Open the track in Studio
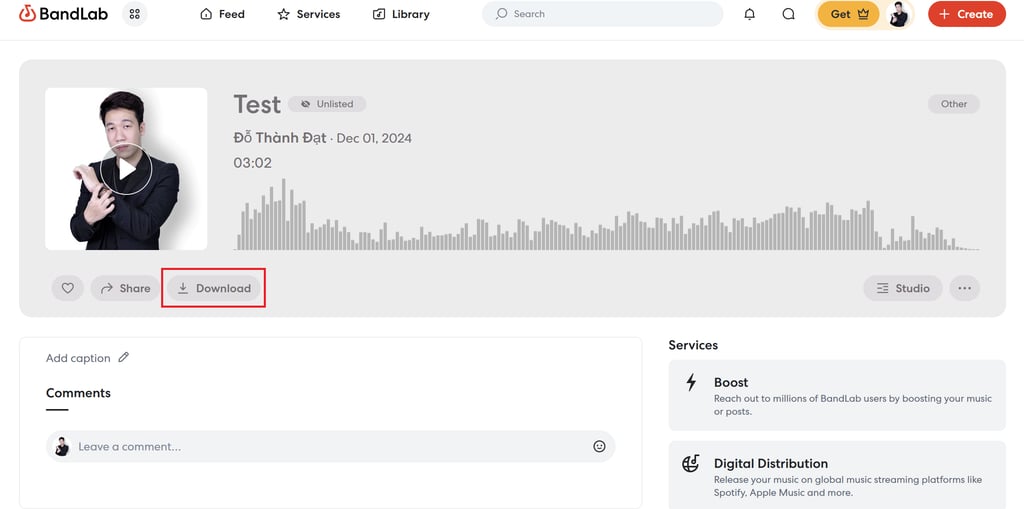Image resolution: width=1024 pixels, height=509 pixels. 903,288
